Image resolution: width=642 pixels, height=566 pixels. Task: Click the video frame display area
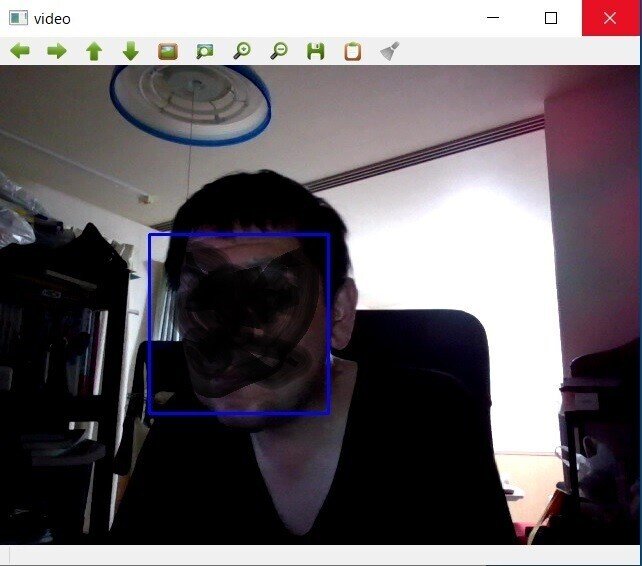pyautogui.click(x=319, y=305)
